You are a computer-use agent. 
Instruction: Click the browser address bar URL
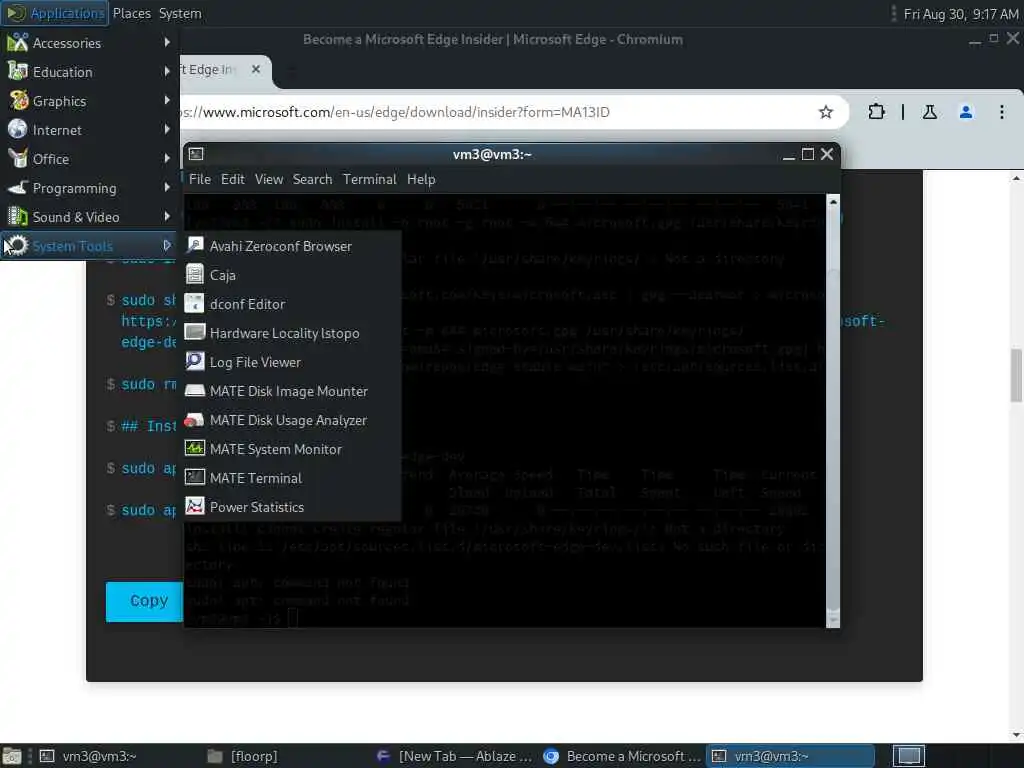tap(394, 112)
